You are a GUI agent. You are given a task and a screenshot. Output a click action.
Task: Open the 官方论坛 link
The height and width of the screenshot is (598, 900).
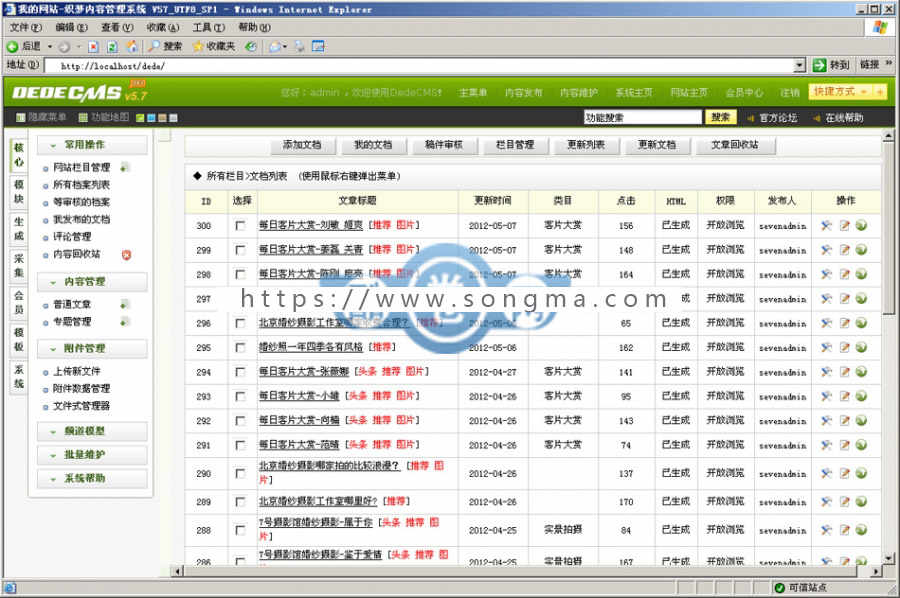[x=778, y=118]
